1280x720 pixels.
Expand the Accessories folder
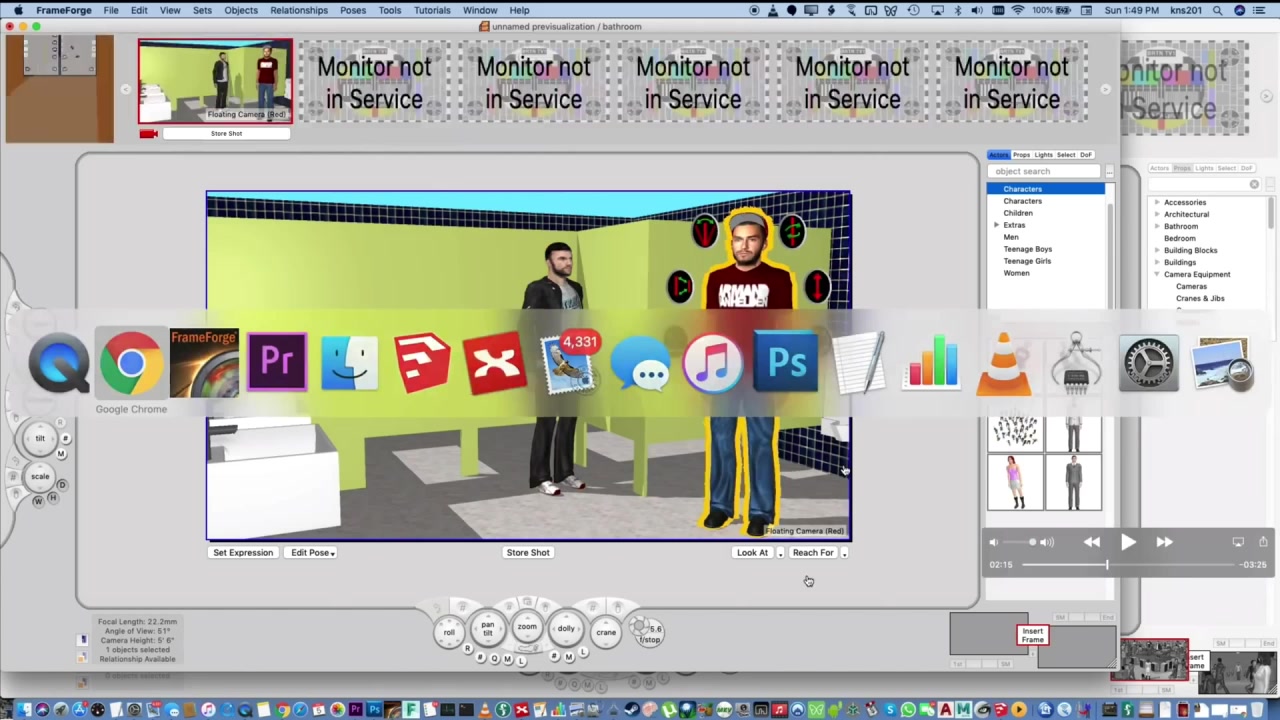coord(1157,202)
